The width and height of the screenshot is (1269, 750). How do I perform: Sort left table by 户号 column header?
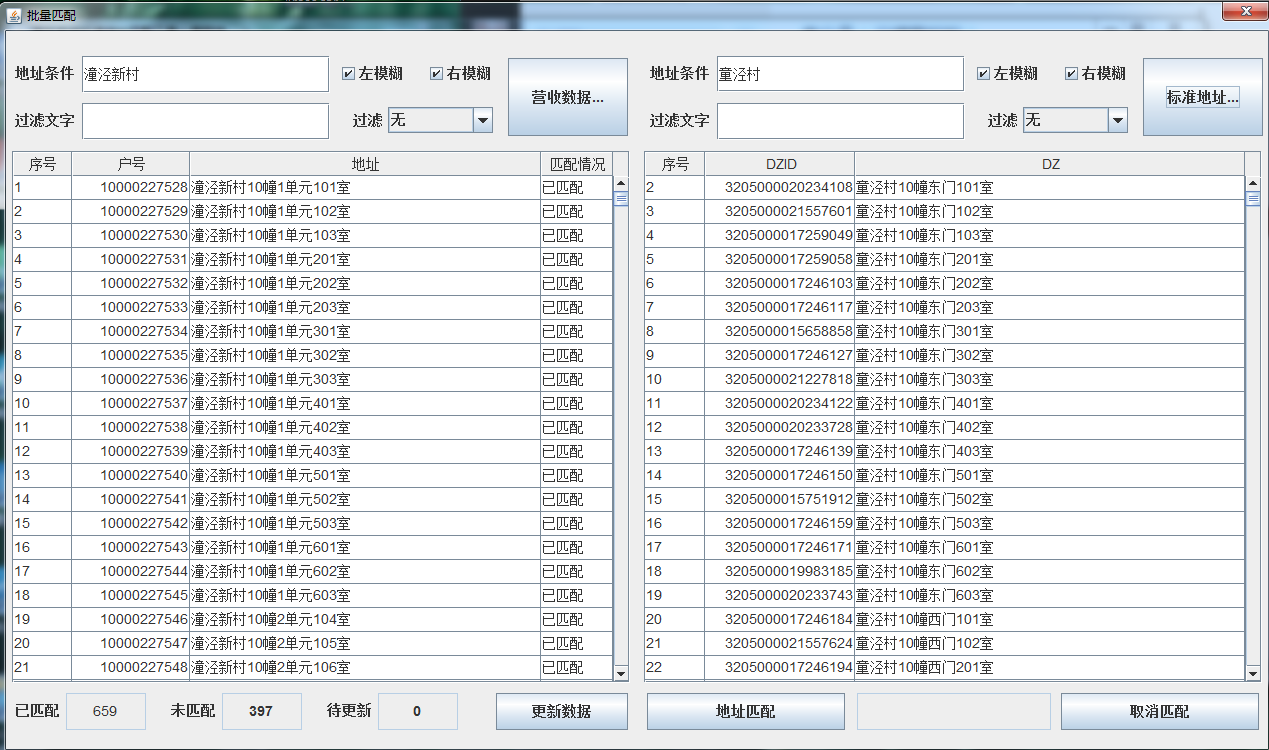point(131,164)
